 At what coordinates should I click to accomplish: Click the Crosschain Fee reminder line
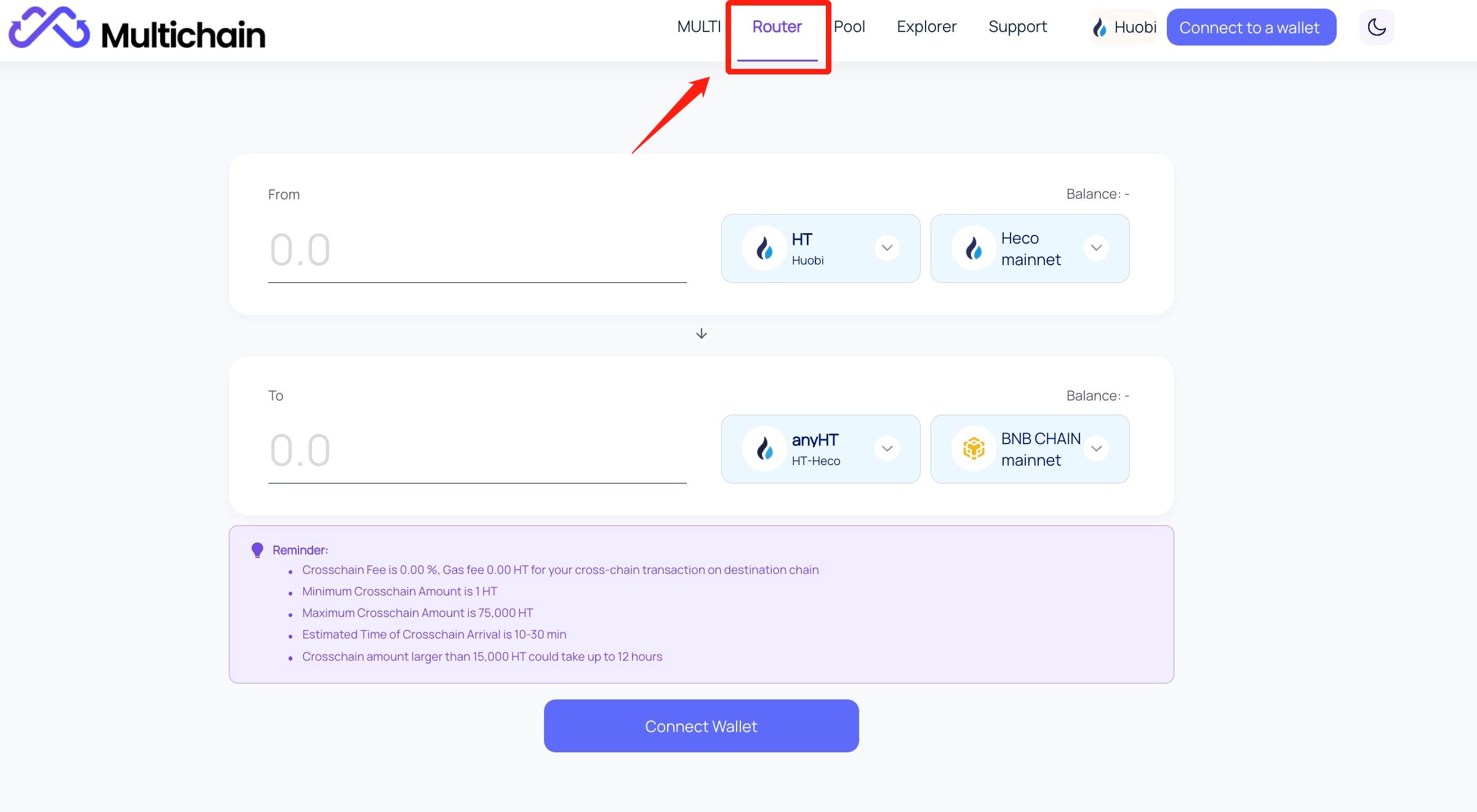[x=560, y=570]
